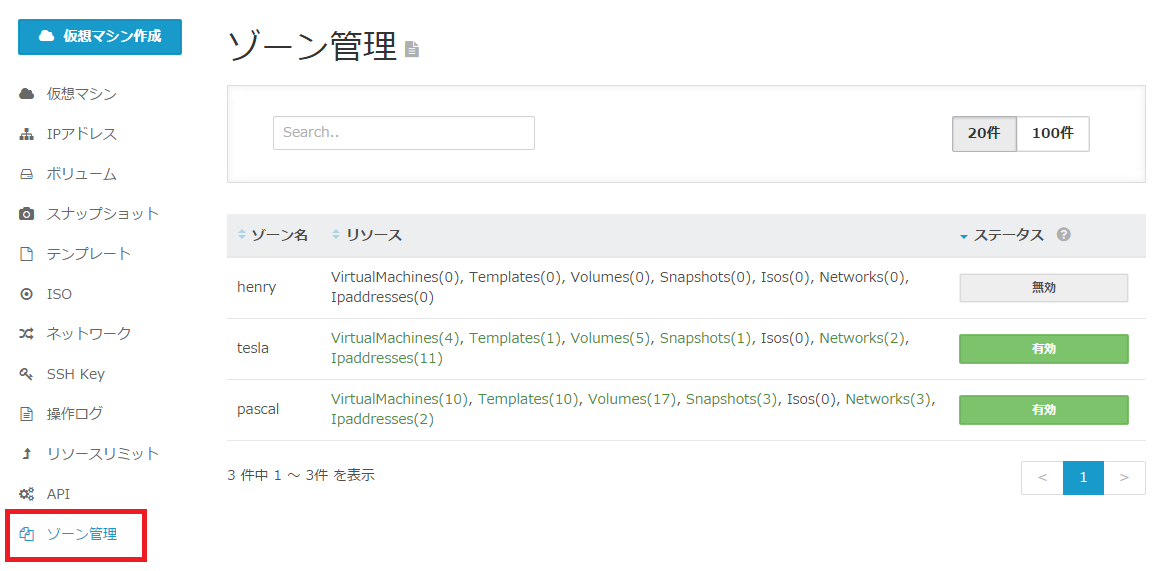Click the cloud icon for 仮想マシン
Viewport: 1172px width, 571px height.
pos(27,94)
